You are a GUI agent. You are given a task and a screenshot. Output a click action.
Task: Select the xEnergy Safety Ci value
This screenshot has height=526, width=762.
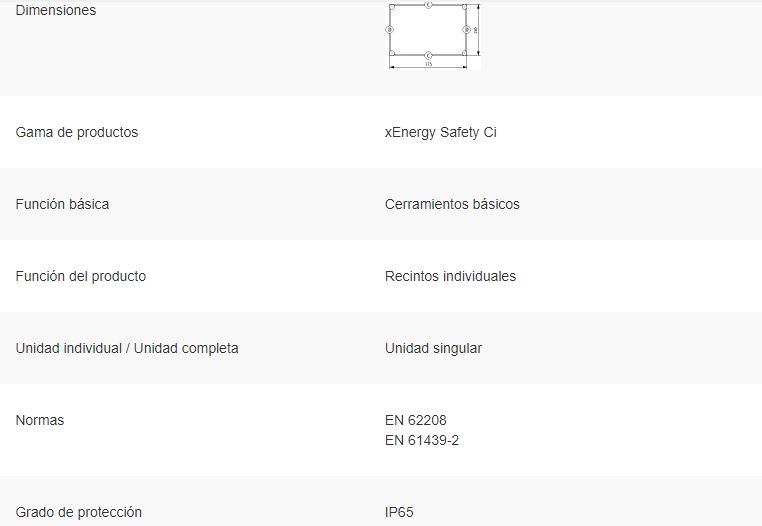pyautogui.click(x=440, y=132)
